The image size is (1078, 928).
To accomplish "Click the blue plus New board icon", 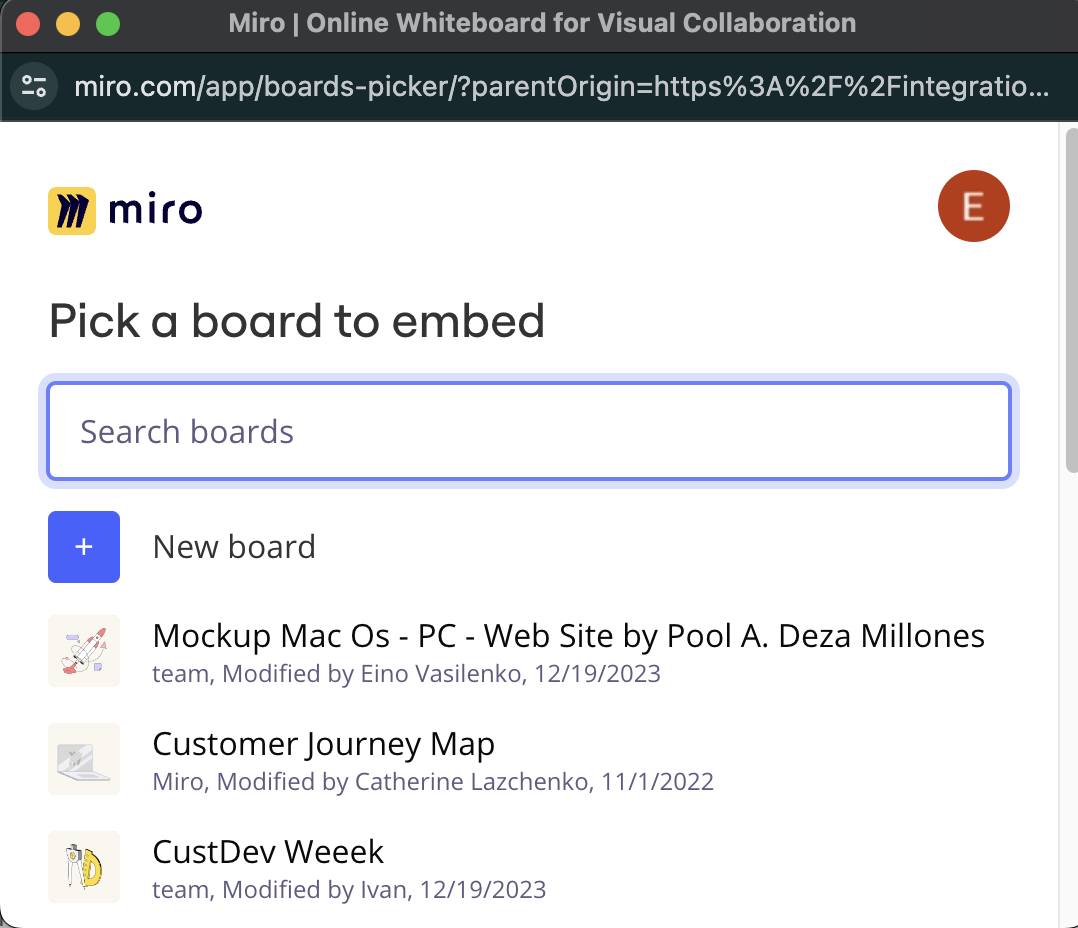I will pos(84,547).
